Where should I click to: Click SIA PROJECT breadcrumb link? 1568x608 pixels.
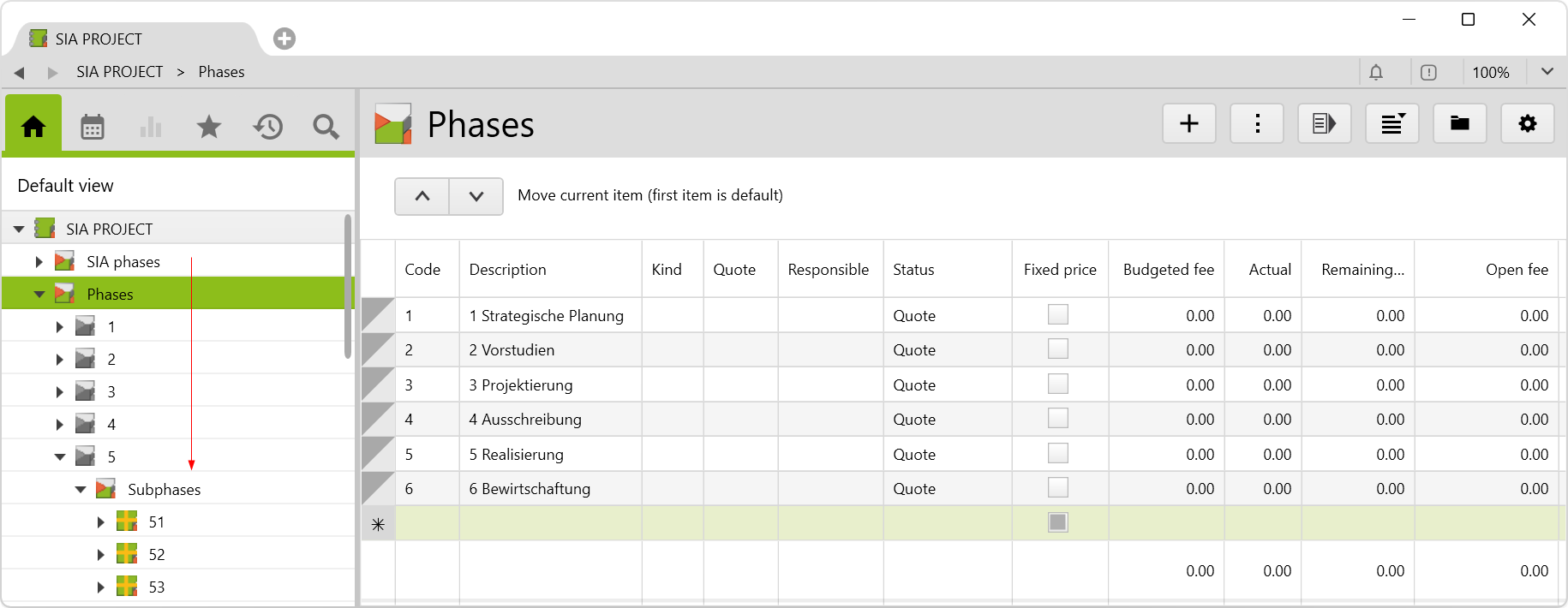click(119, 72)
